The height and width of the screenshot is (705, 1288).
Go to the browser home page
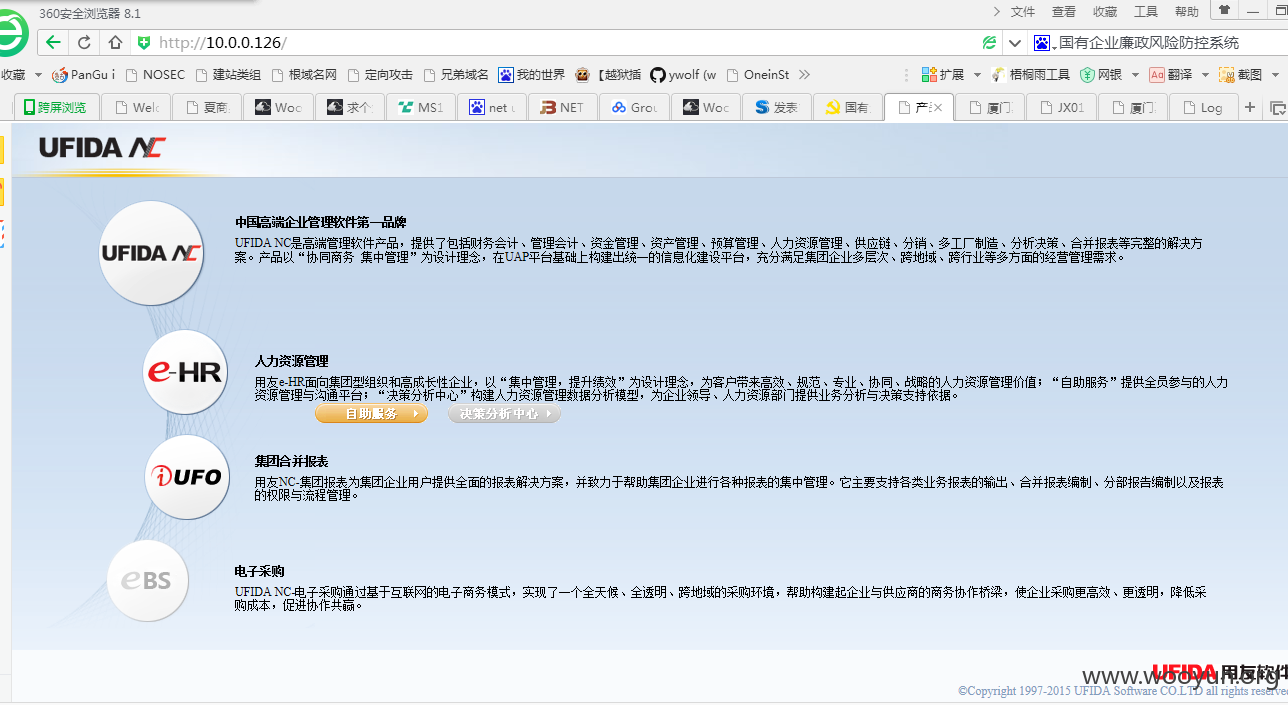(115, 42)
